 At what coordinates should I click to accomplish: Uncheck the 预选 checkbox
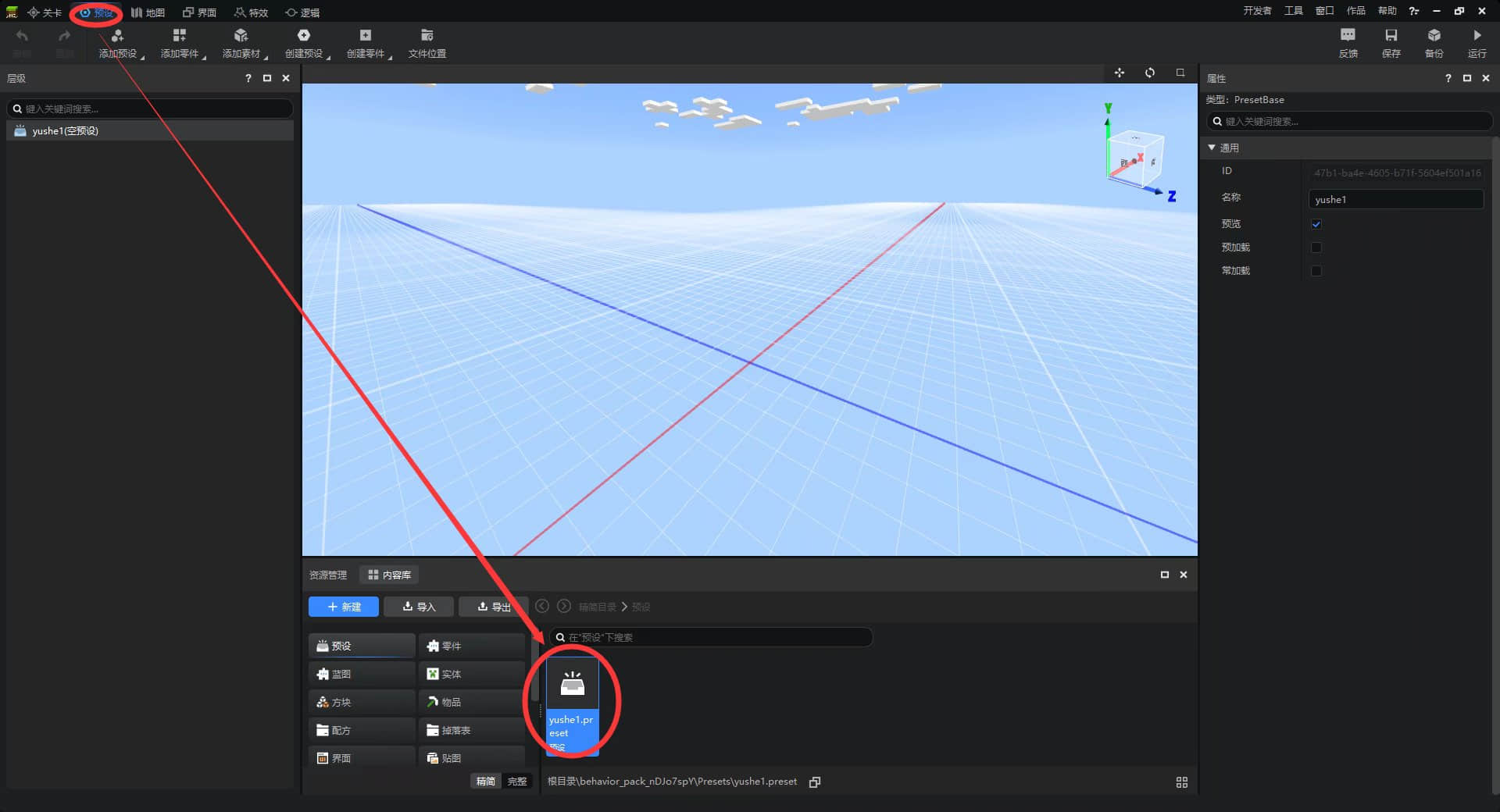click(1316, 224)
